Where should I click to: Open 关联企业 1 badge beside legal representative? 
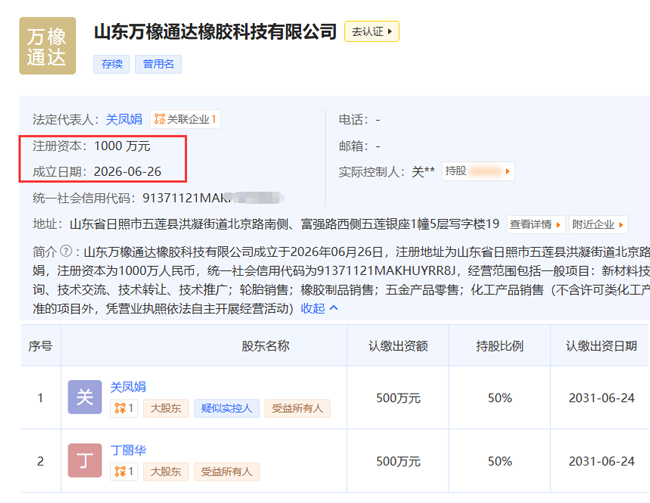click(x=185, y=119)
